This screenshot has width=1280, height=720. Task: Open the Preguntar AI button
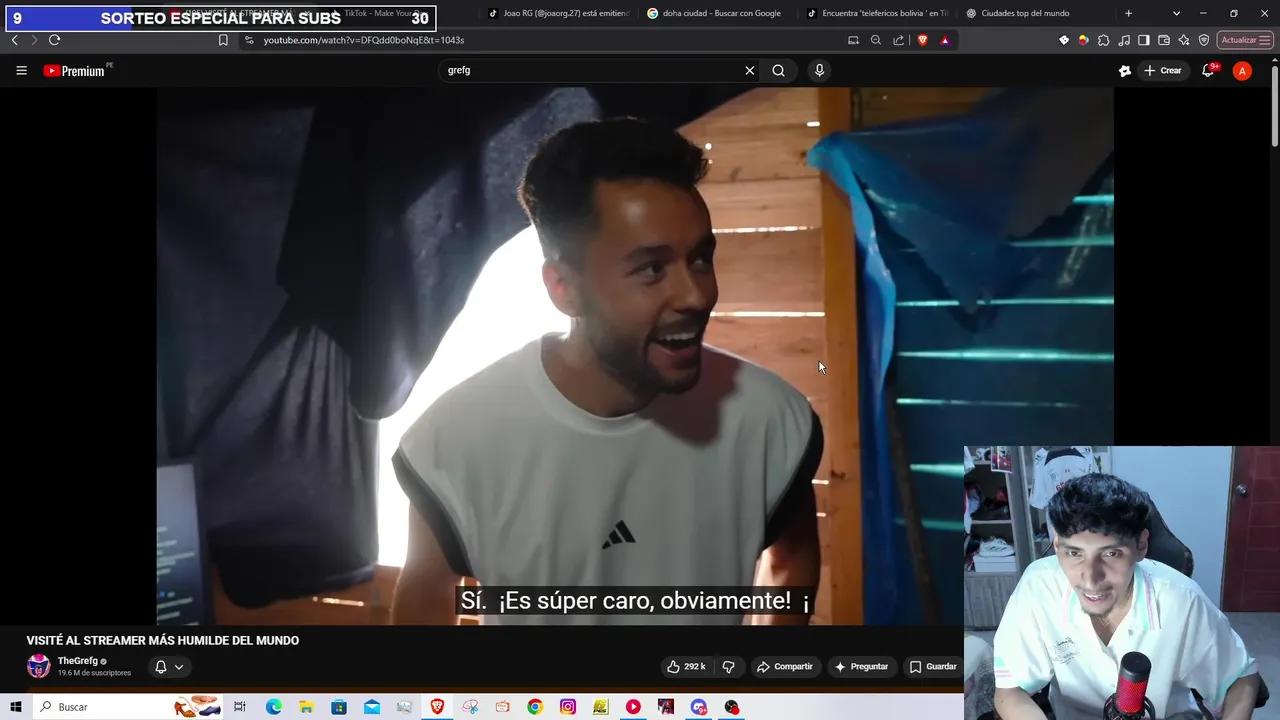861,667
